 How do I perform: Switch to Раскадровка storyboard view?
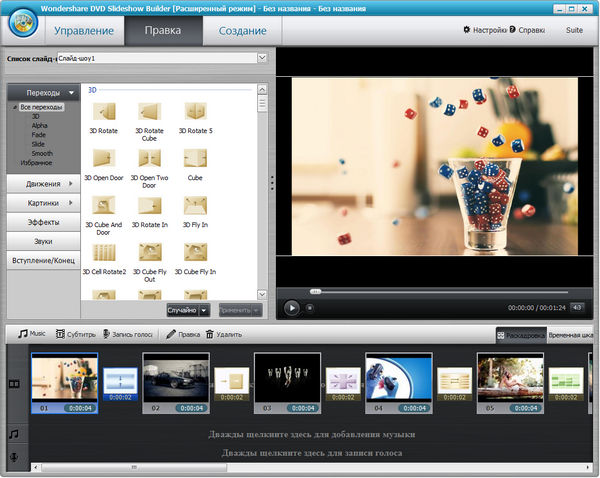click(x=519, y=335)
